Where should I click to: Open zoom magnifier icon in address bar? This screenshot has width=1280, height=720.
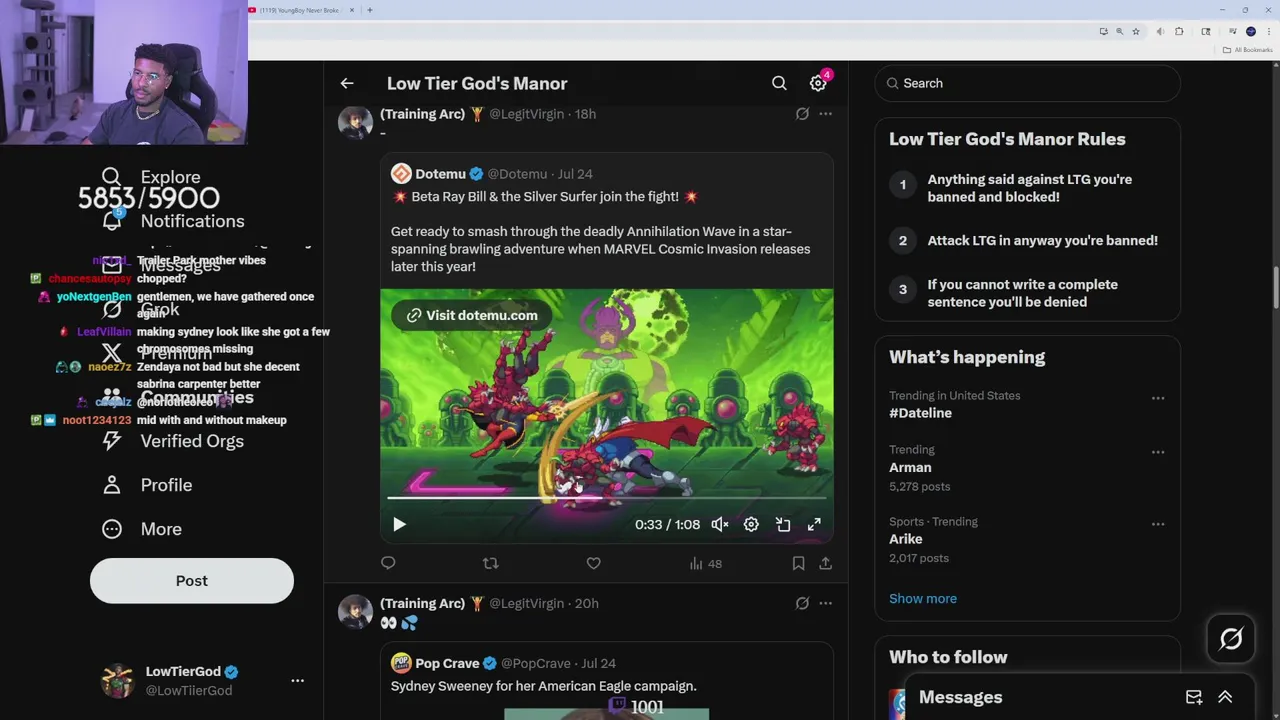click(1120, 32)
